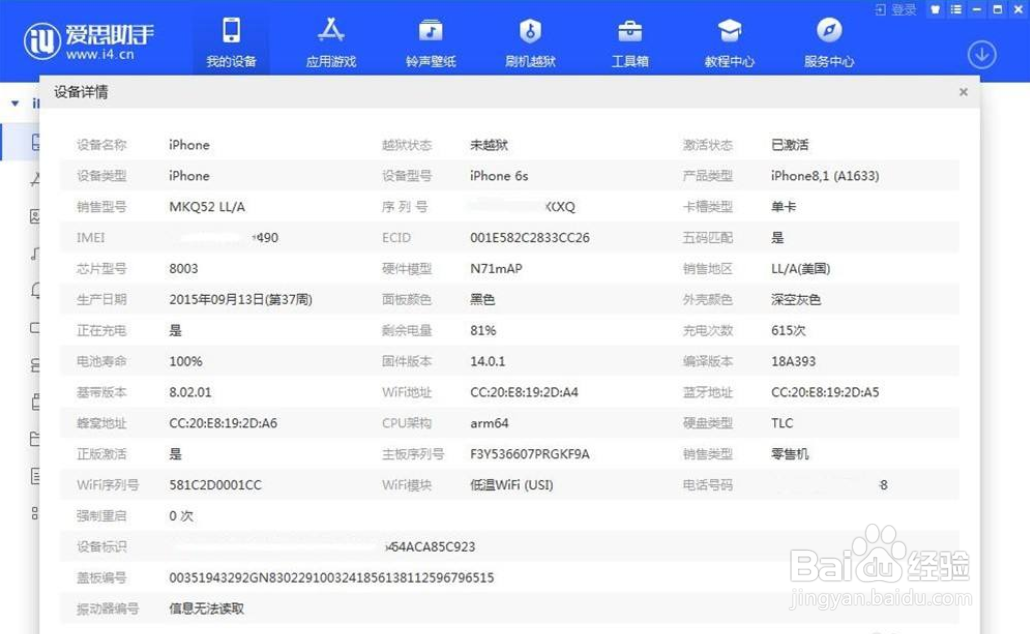
Task: Select WiFi module 低温WiFi (USI)
Action: pyautogui.click(x=511, y=485)
